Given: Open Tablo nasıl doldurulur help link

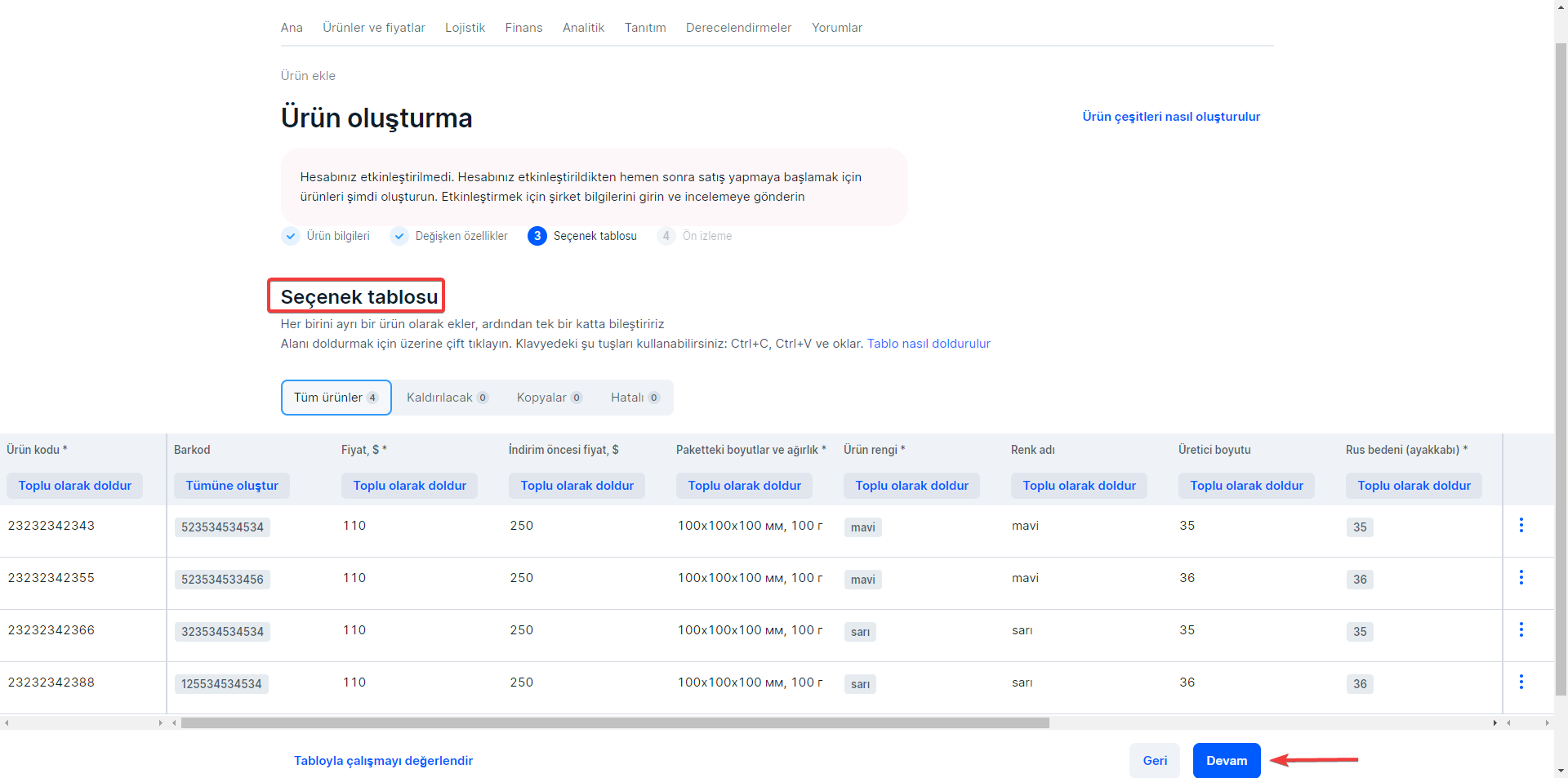Looking at the screenshot, I should pos(929,344).
